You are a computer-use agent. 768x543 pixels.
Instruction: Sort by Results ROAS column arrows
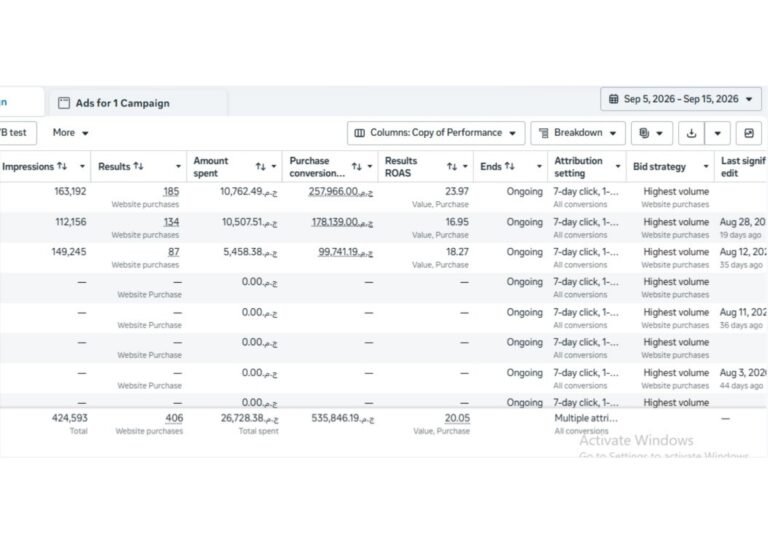[452, 166]
